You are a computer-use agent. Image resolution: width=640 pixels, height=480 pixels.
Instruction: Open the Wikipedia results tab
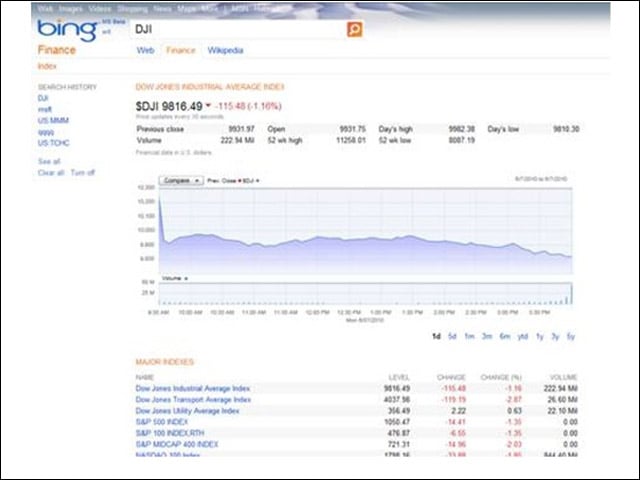tap(225, 50)
